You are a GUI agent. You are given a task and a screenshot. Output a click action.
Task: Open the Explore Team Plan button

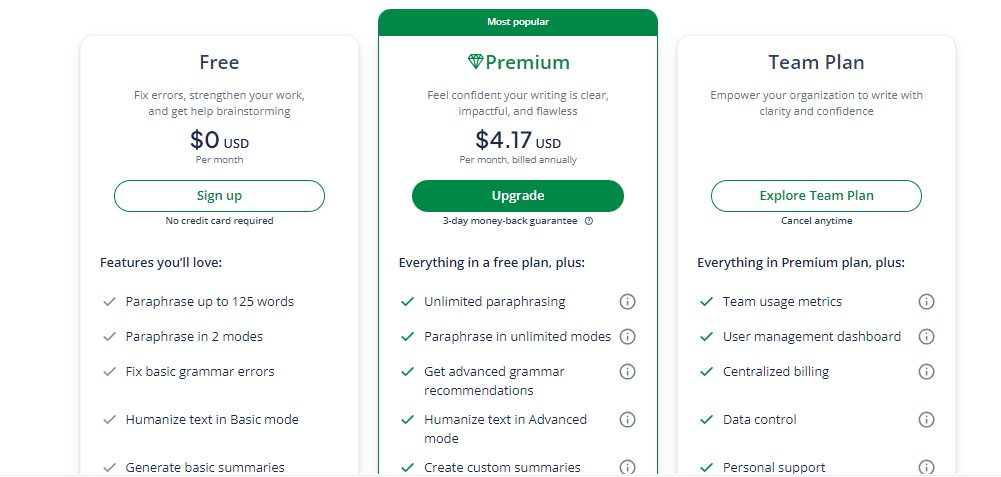click(816, 196)
